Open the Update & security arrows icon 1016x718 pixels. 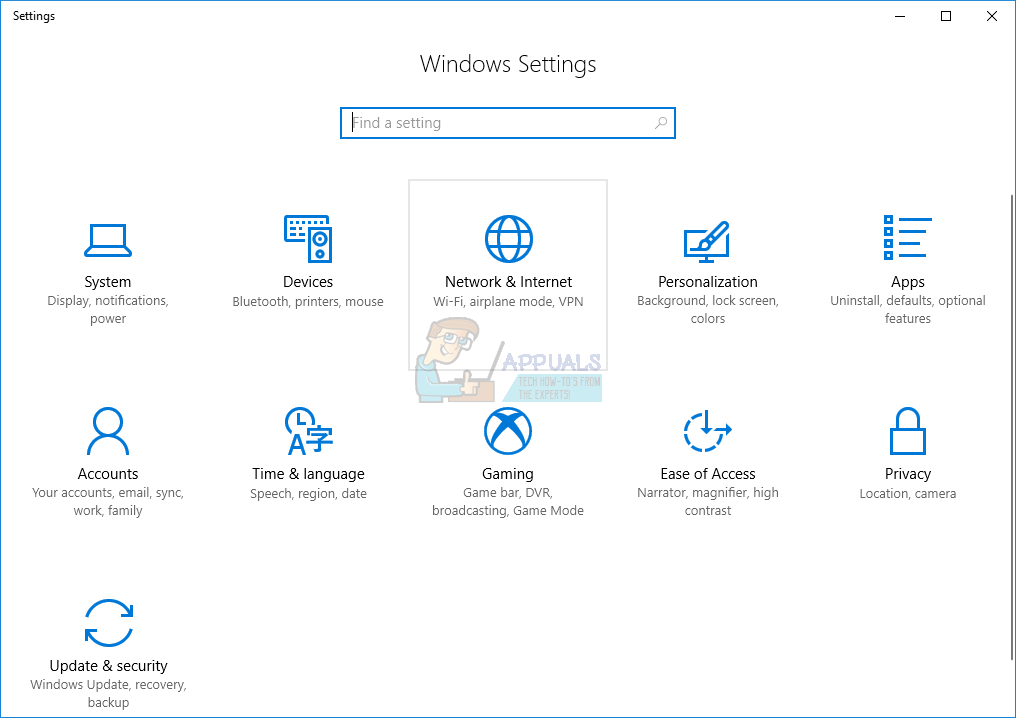coord(109,623)
